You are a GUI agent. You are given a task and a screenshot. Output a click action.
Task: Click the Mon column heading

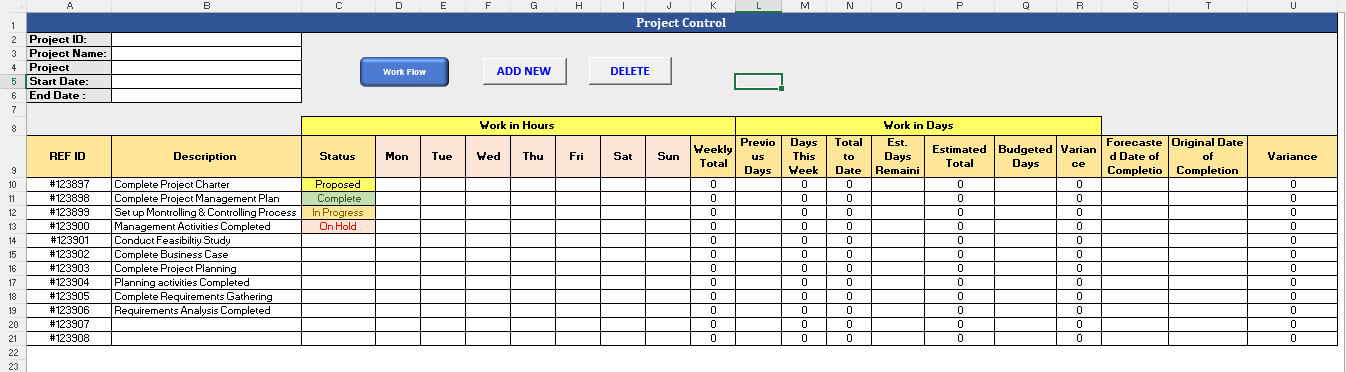pos(398,156)
